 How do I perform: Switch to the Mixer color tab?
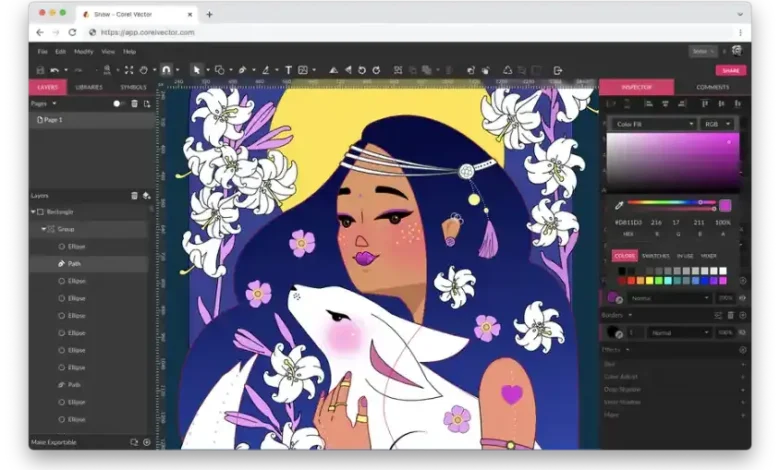pos(708,256)
